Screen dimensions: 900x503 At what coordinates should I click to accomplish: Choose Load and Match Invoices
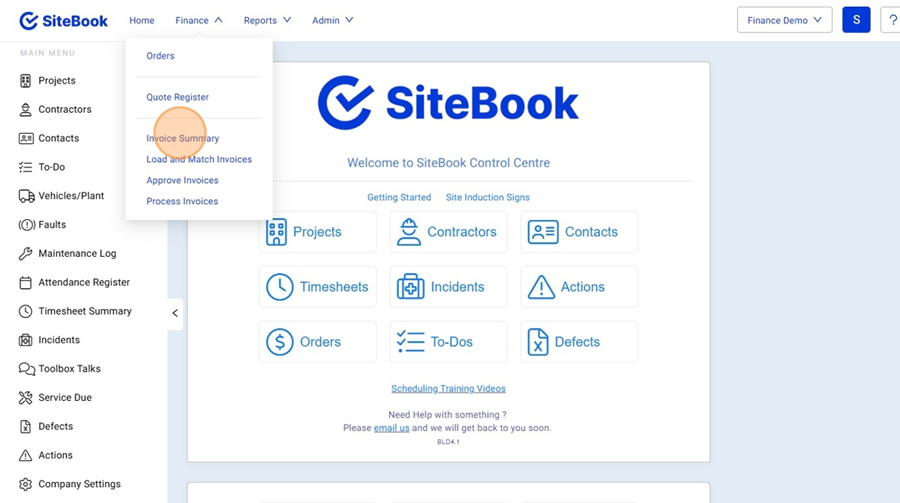[198, 160]
